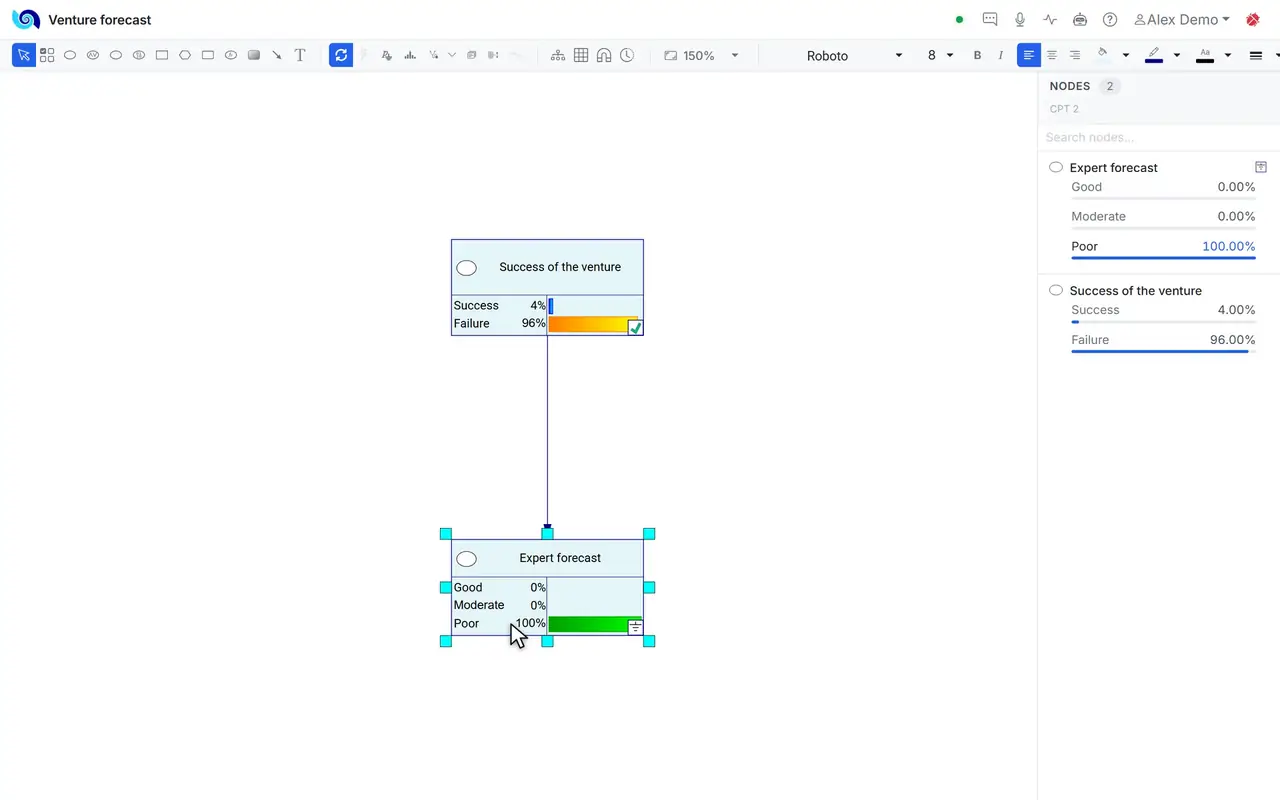Open the help question mark icon
The height and width of the screenshot is (800, 1280).
coord(1110,19)
